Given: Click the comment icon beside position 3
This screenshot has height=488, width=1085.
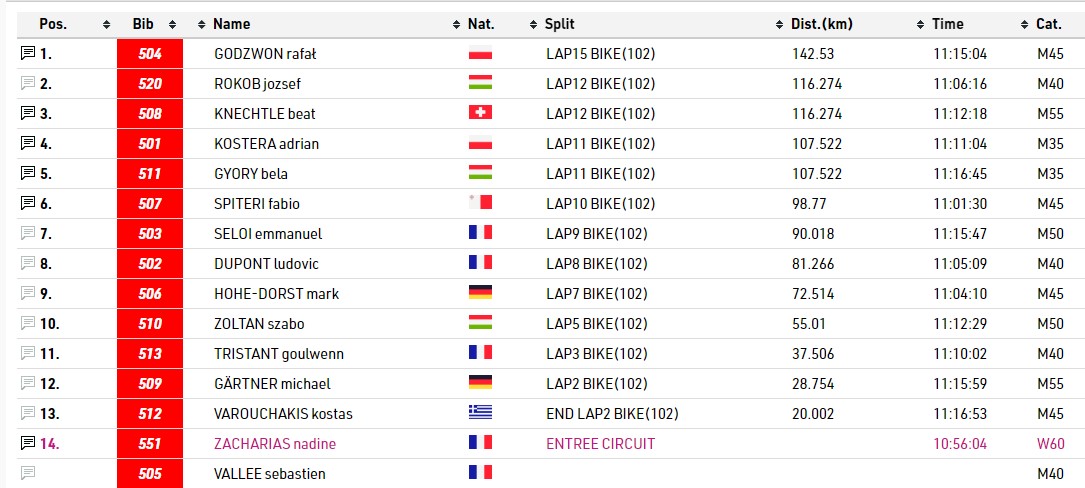Looking at the screenshot, I should (x=27, y=114).
